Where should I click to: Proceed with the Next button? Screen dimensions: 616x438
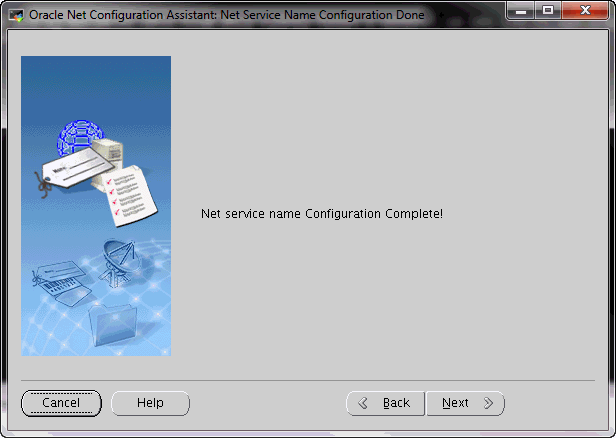466,403
